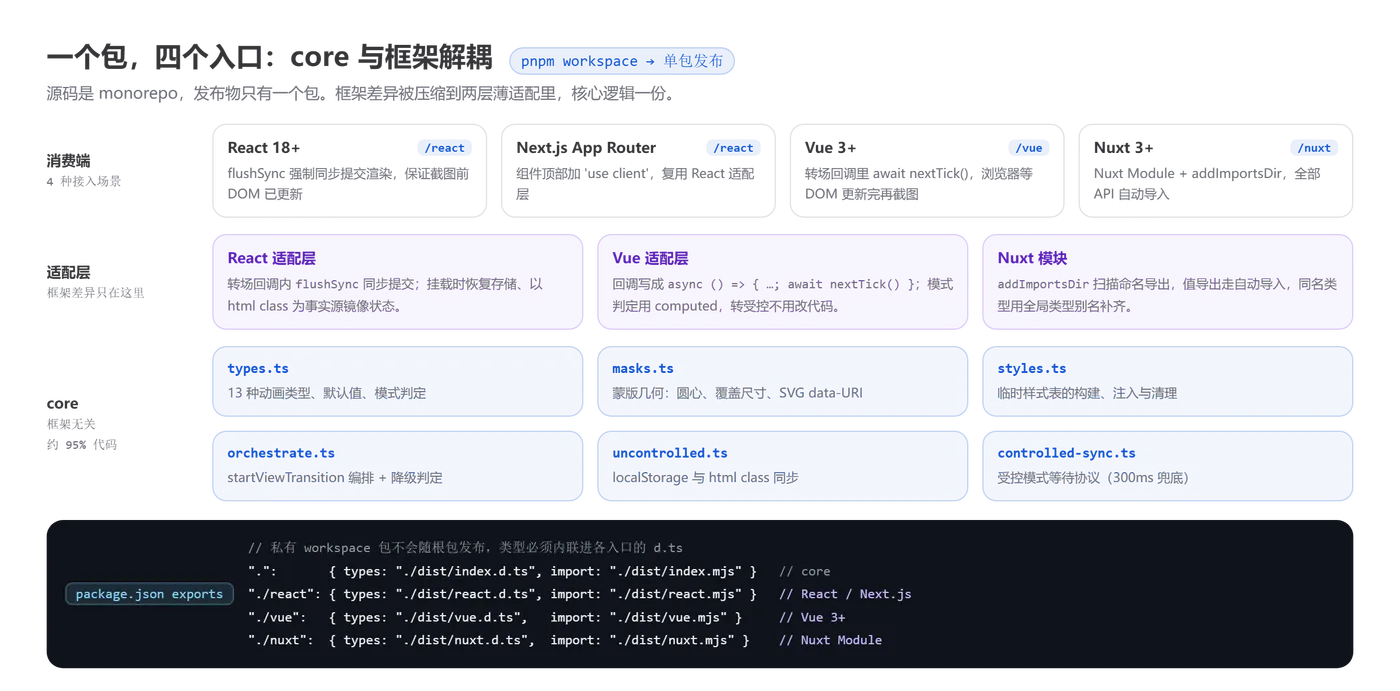Viewport: 1400px width, 691px height.
Task: Click the Nuxt 模块 heading
Action: pos(1032,258)
